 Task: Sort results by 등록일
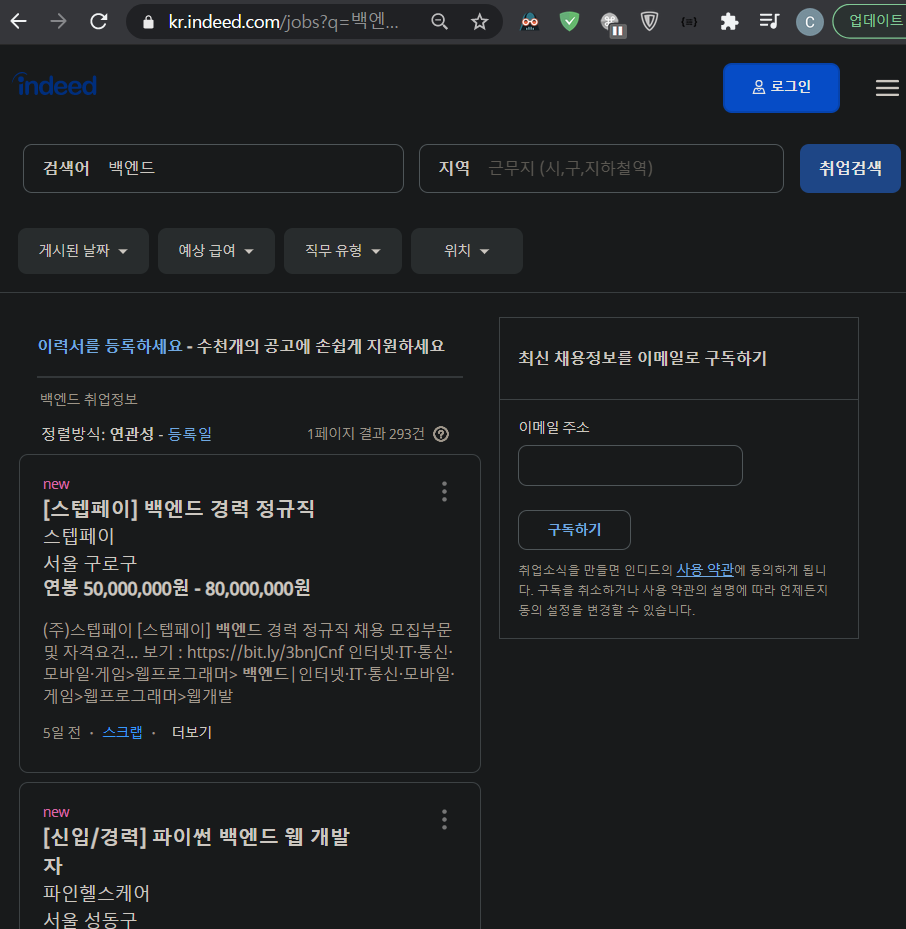(x=190, y=434)
